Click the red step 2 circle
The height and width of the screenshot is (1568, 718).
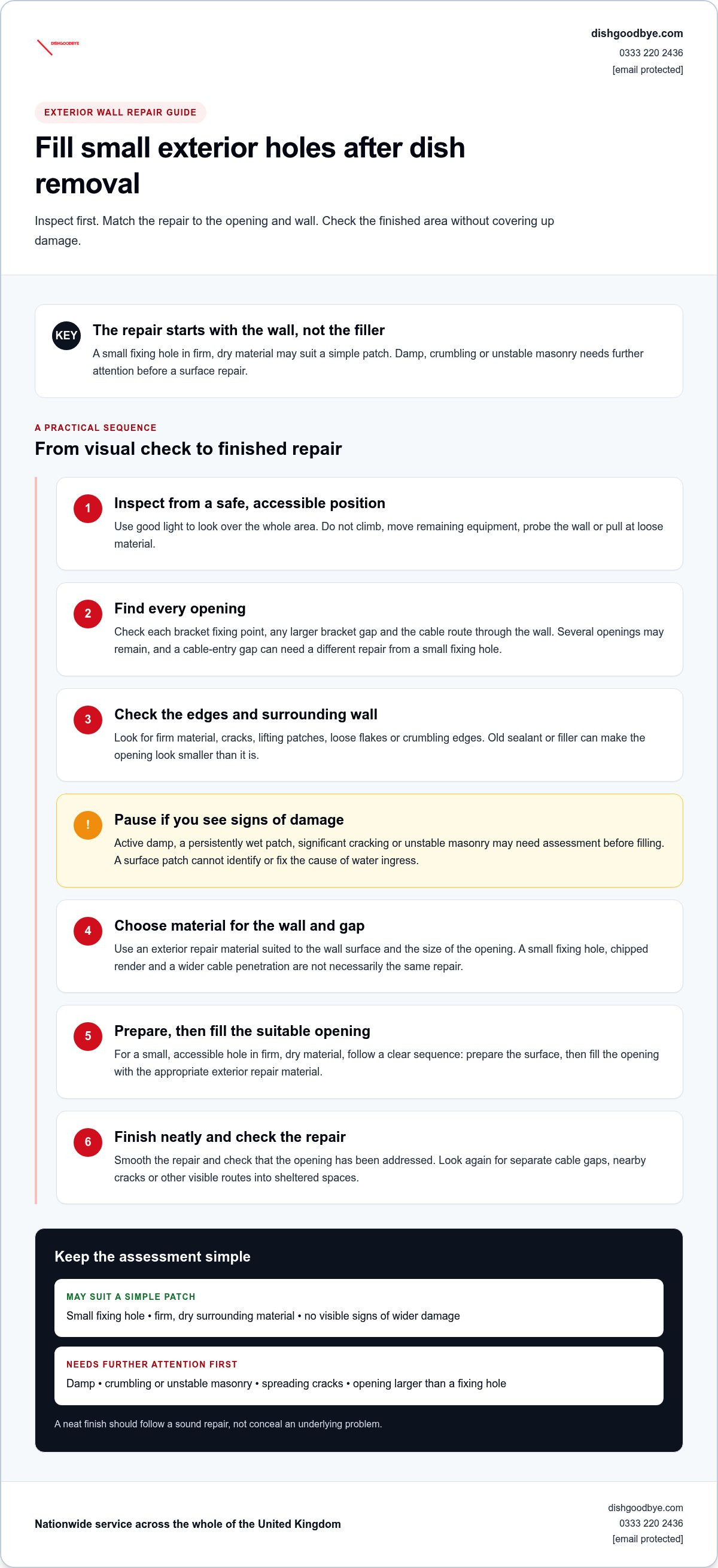[87, 613]
